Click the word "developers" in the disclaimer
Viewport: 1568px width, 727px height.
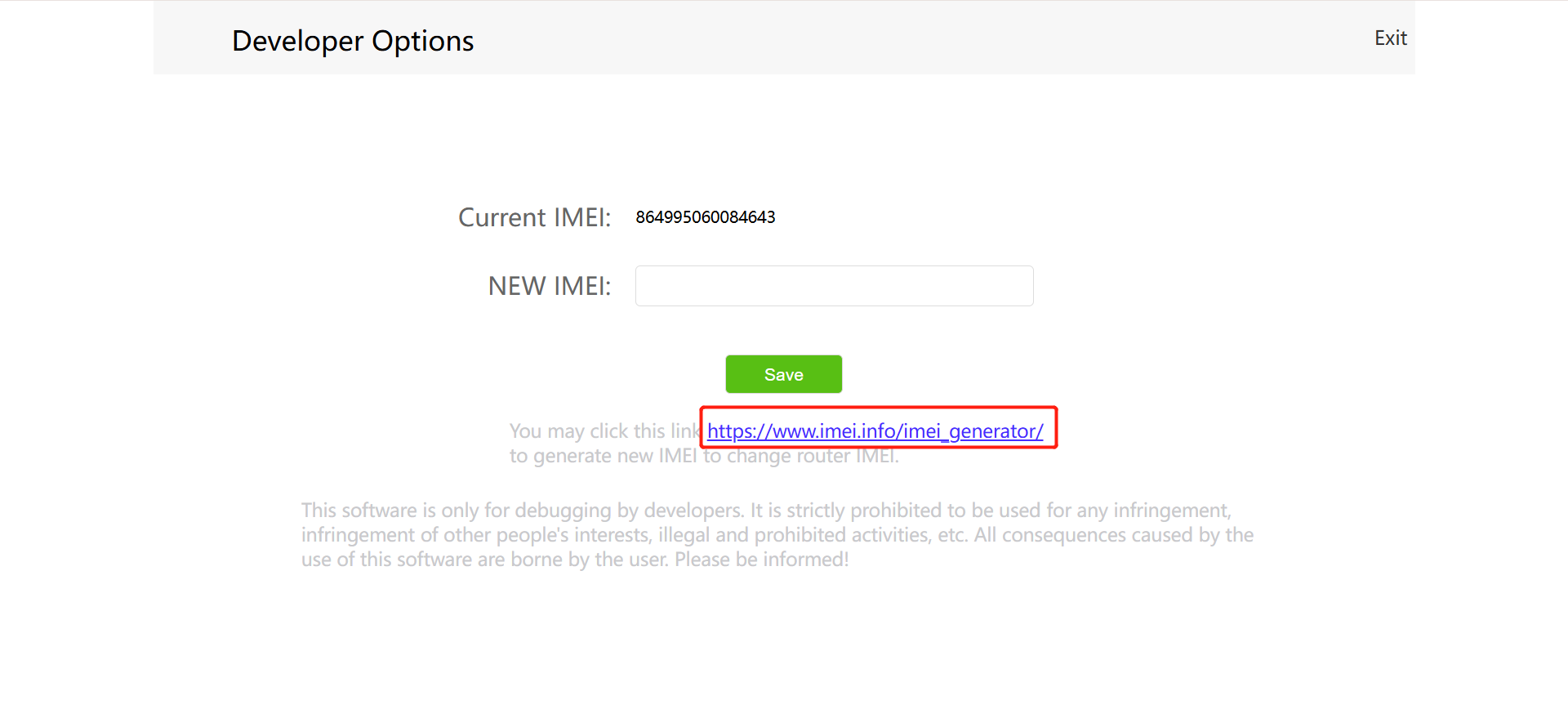click(x=693, y=511)
